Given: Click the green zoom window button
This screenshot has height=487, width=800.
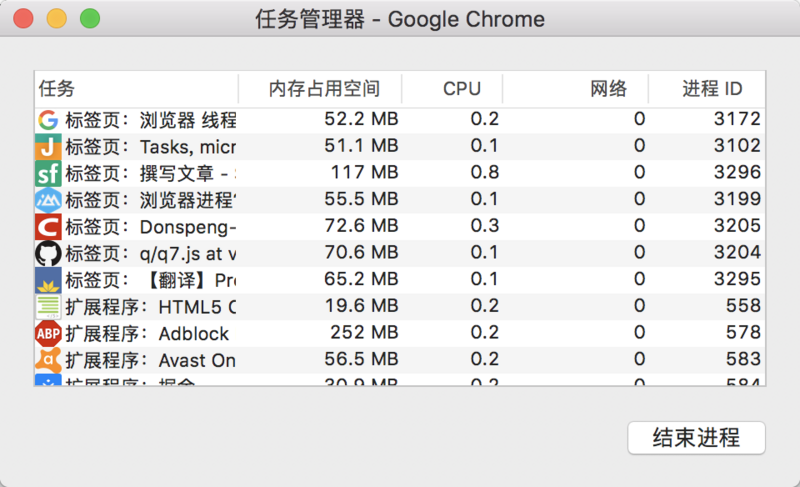Looking at the screenshot, I should point(90,18).
